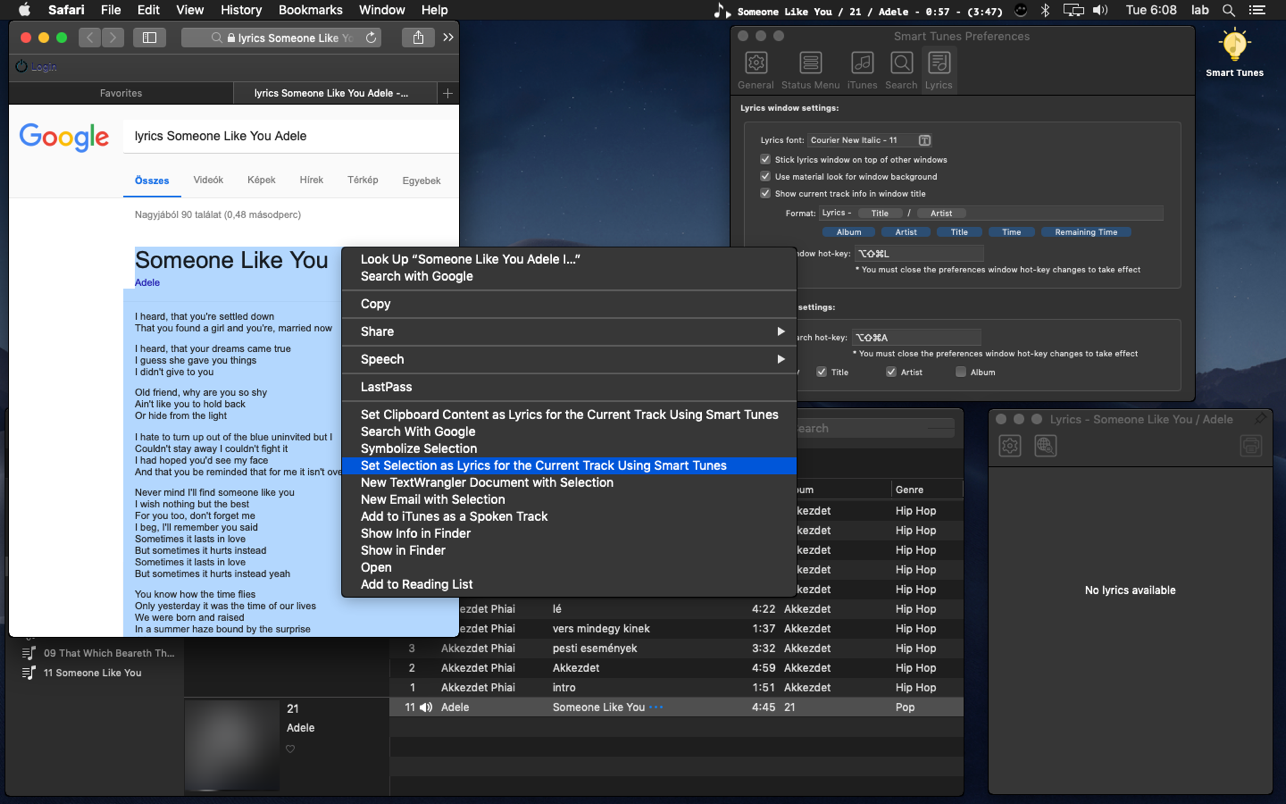Screen dimensions: 1286x804
Task: Open Notification Center in menu bar
Action: [1258, 10]
